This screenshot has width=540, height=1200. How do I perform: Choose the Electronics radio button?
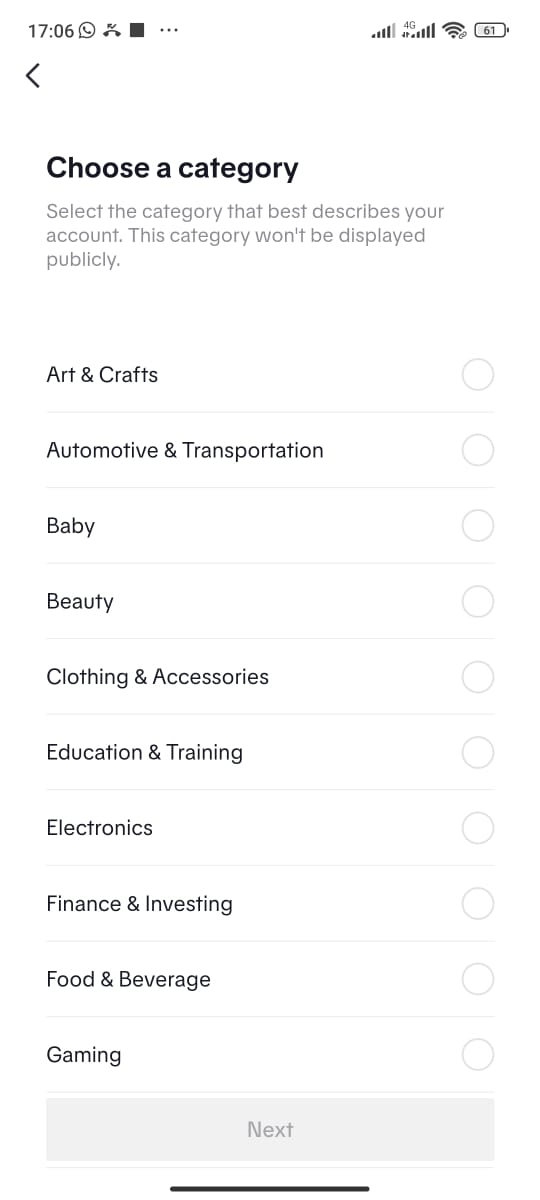coord(478,828)
